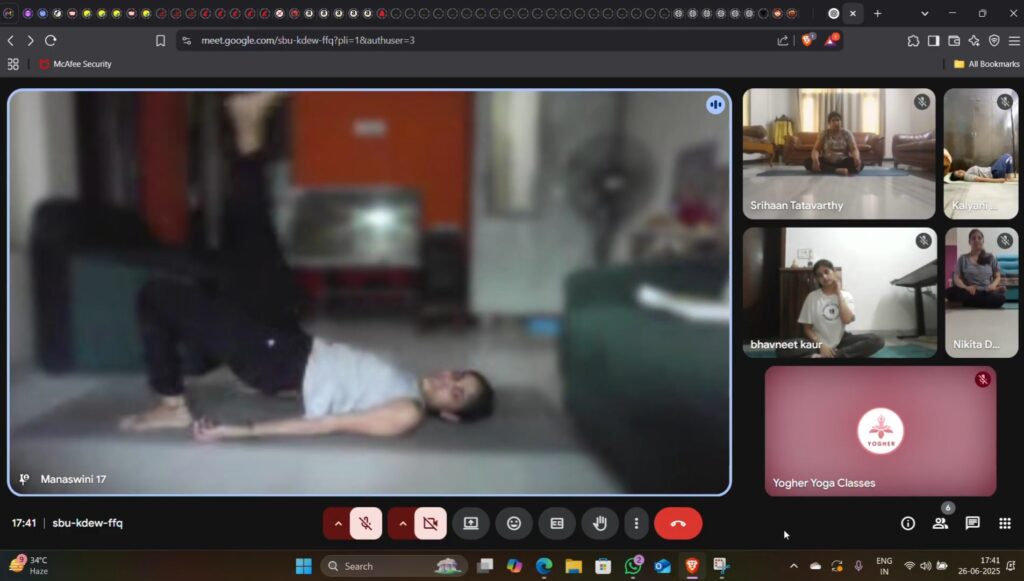This screenshot has height=581, width=1024.
Task: Open WhatsApp from the Windows taskbar
Action: click(632, 566)
